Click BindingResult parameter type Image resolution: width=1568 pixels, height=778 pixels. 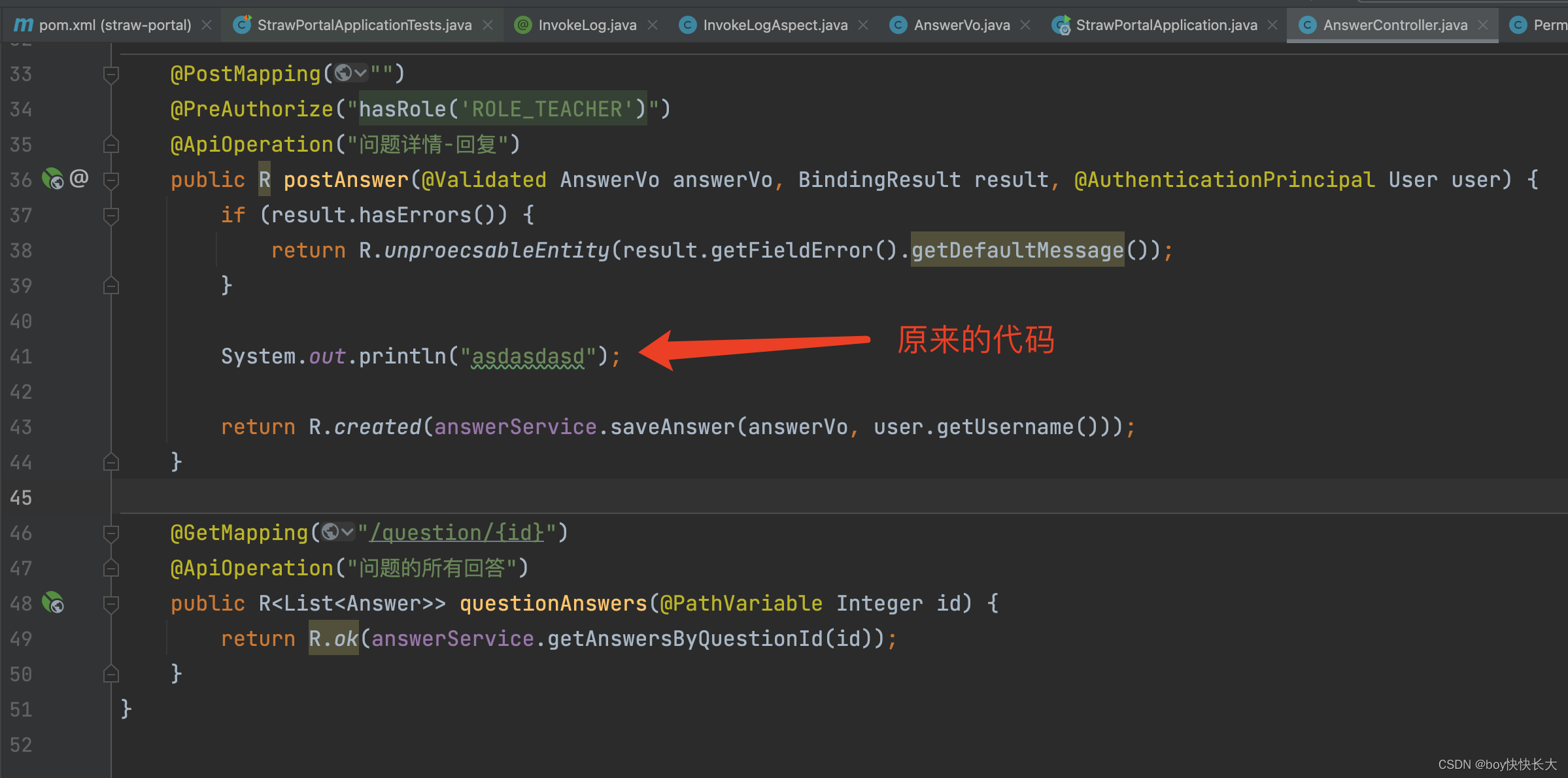(x=879, y=180)
